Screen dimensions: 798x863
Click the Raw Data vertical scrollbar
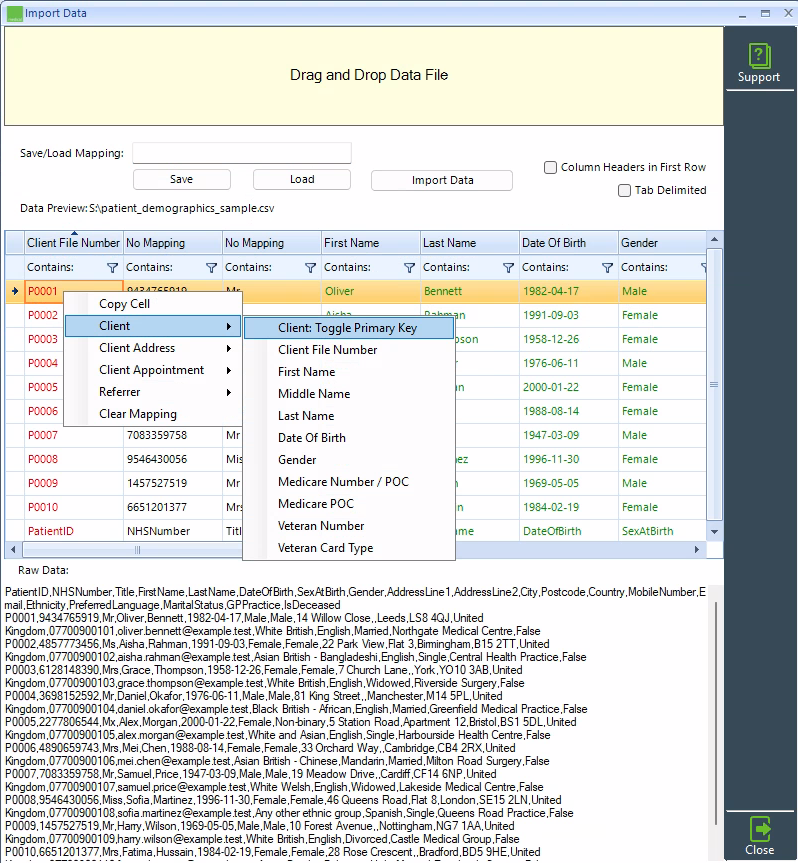pyautogui.click(x=715, y=713)
